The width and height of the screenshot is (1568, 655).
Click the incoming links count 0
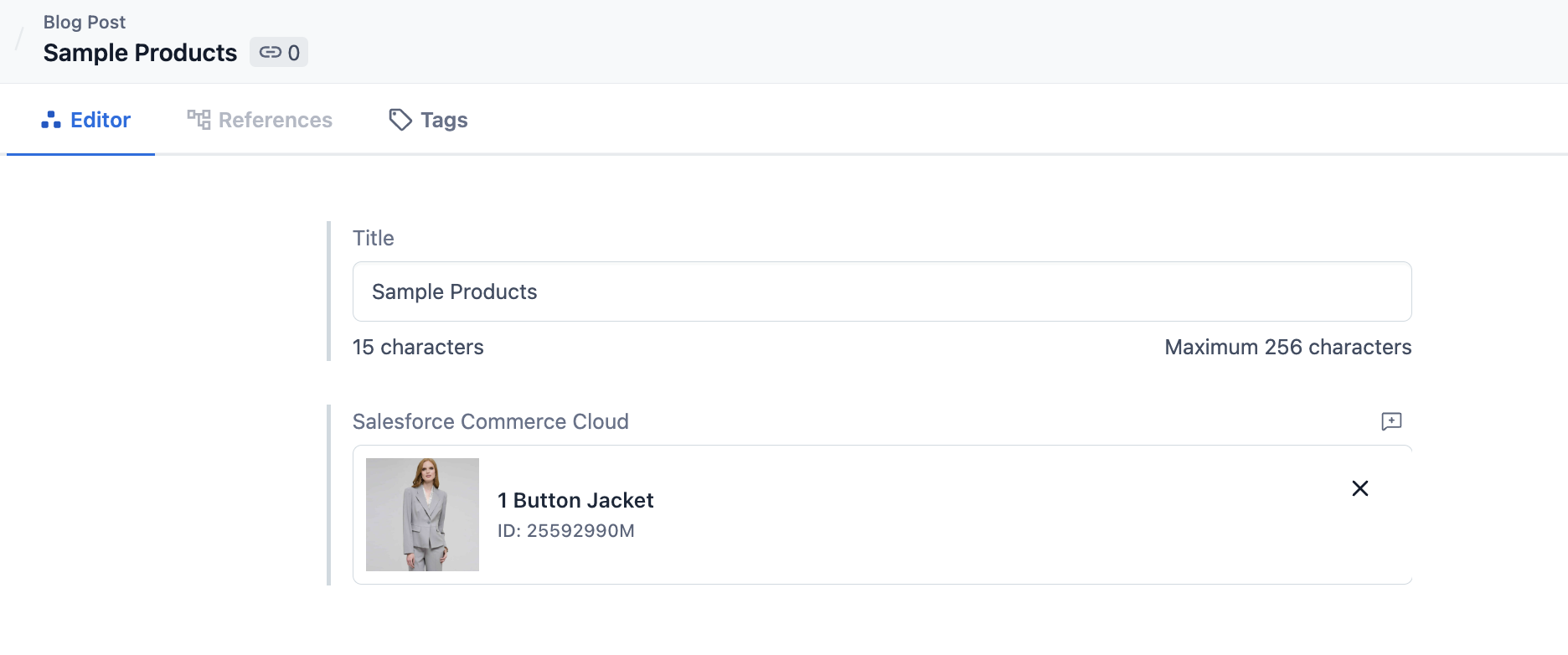point(293,53)
